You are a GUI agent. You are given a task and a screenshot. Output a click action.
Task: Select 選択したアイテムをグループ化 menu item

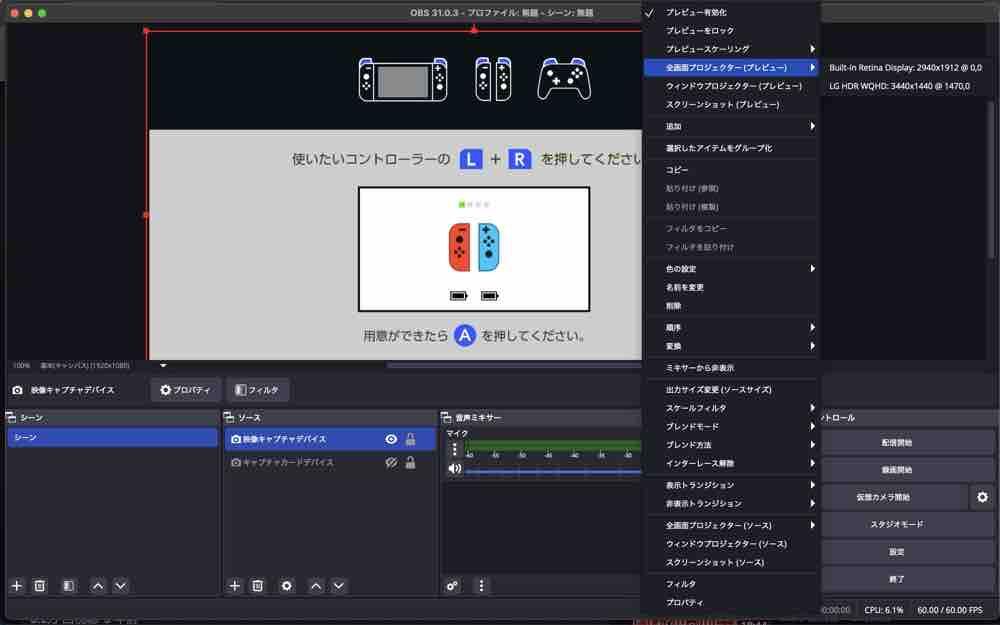(731, 148)
